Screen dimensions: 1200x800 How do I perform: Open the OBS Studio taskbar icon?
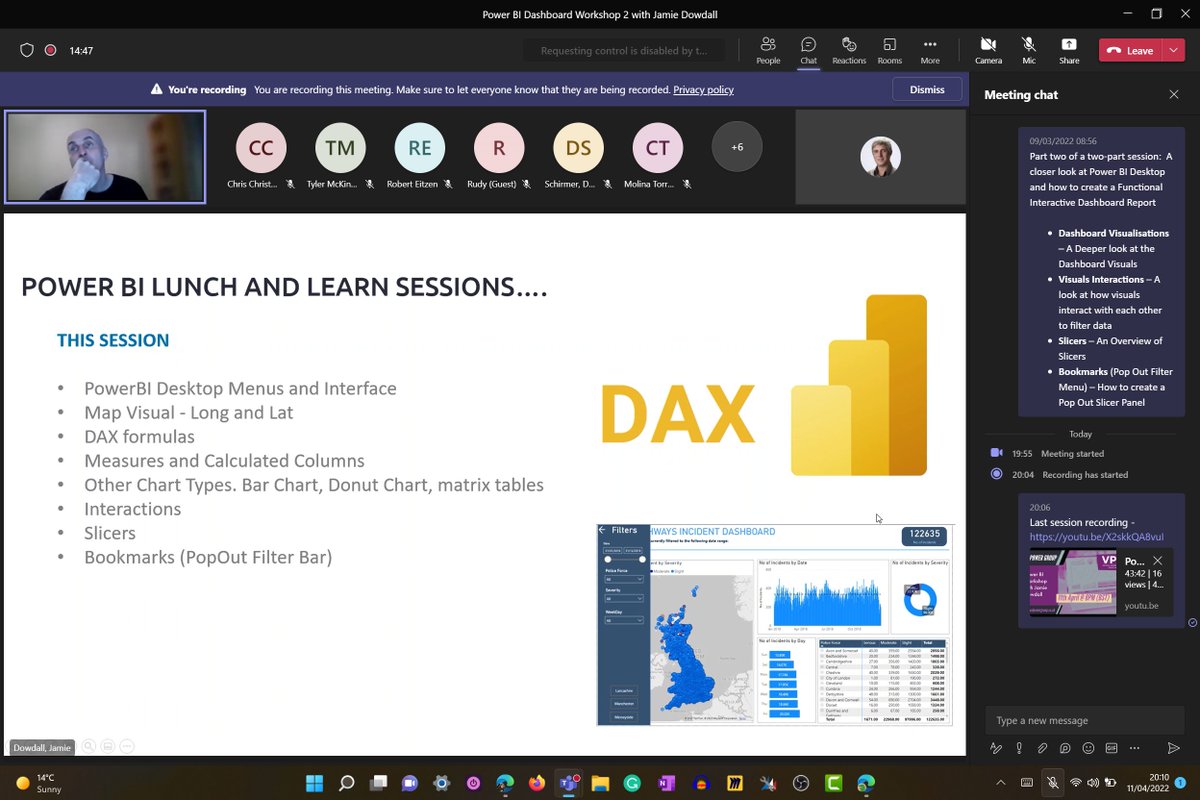tap(801, 783)
